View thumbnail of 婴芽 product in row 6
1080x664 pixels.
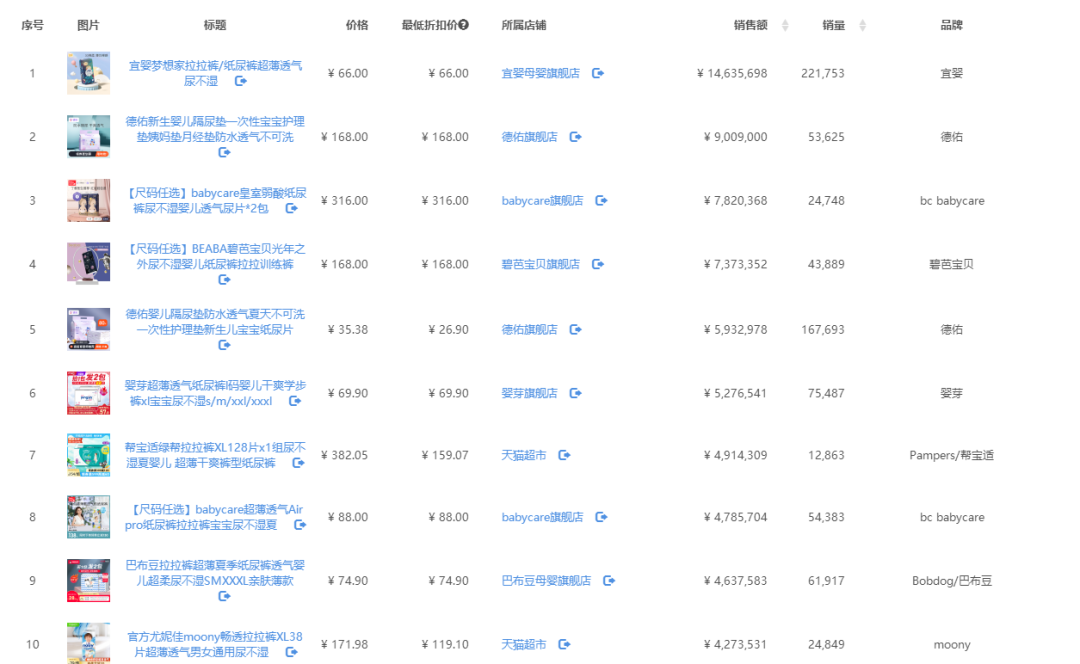coord(88,393)
